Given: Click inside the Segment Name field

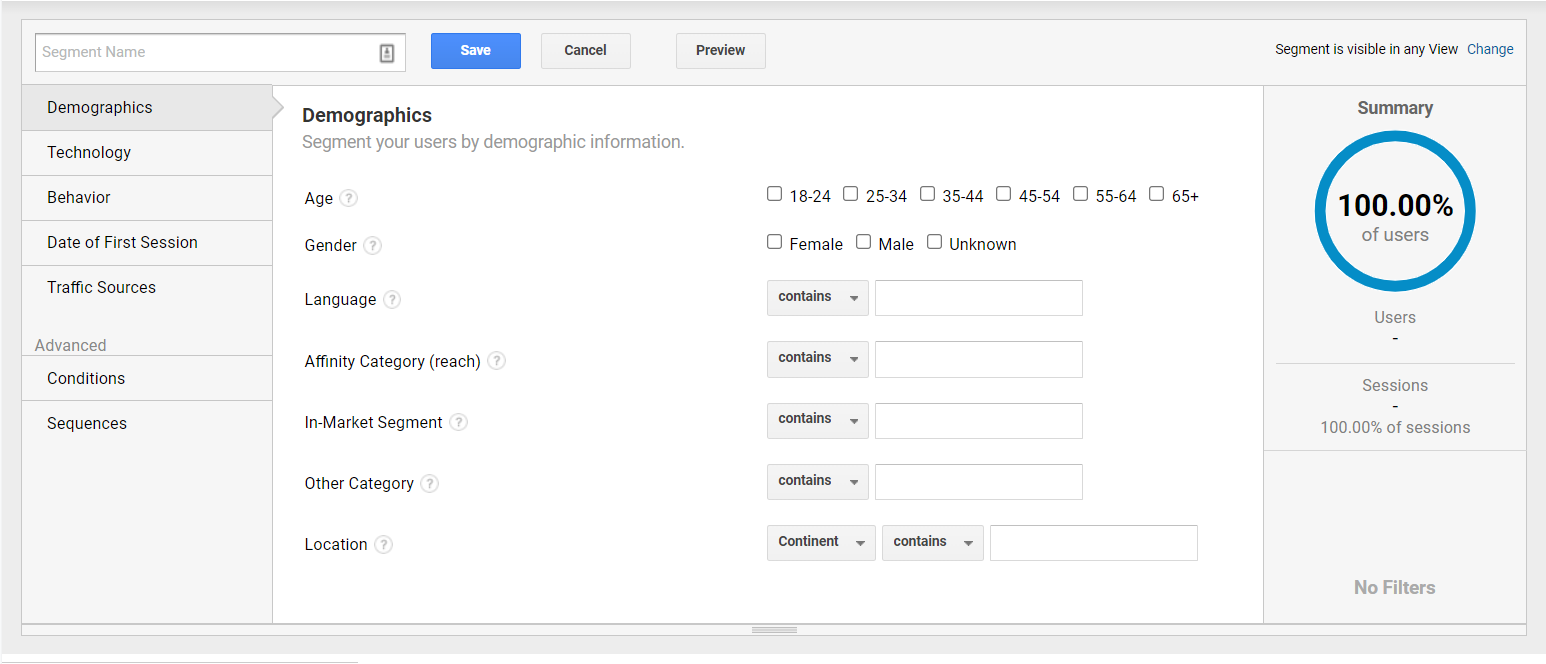Looking at the screenshot, I should (x=200, y=51).
